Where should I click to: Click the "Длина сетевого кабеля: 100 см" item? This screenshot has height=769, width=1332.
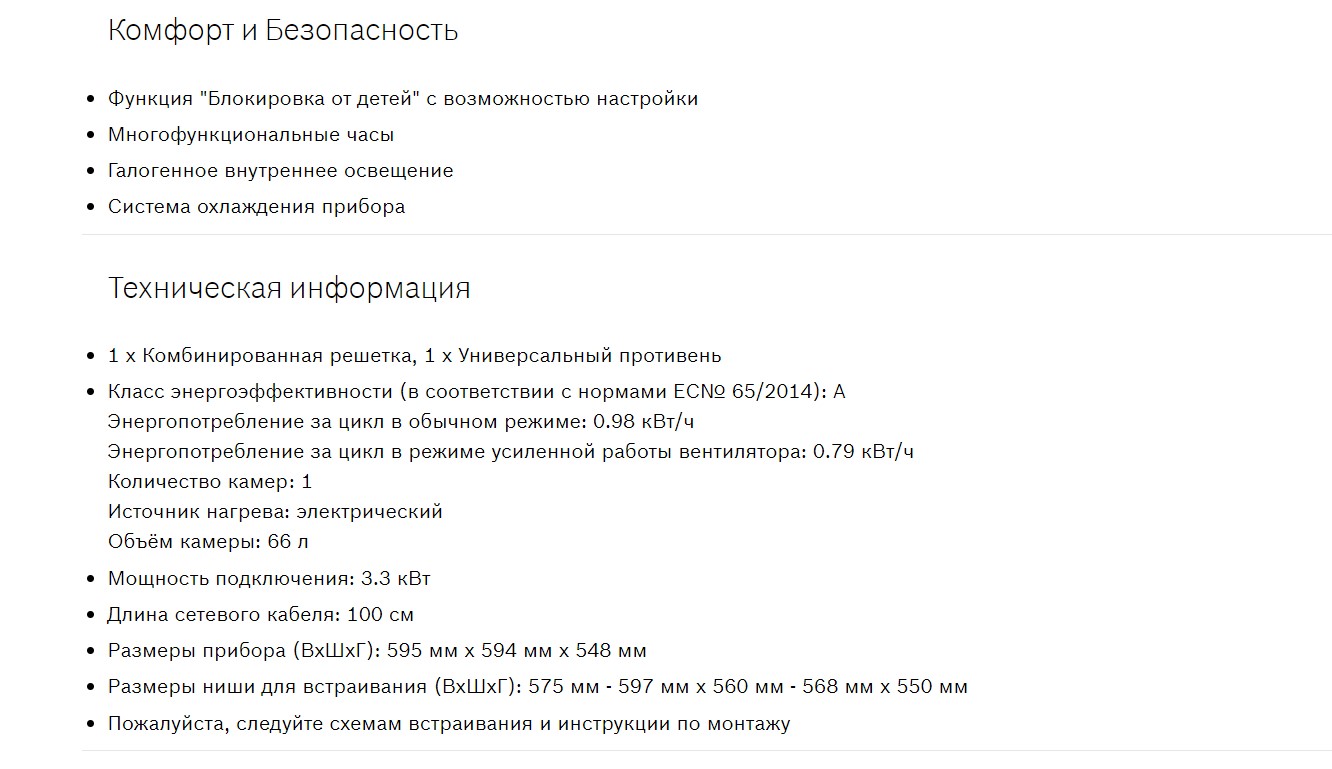point(260,615)
